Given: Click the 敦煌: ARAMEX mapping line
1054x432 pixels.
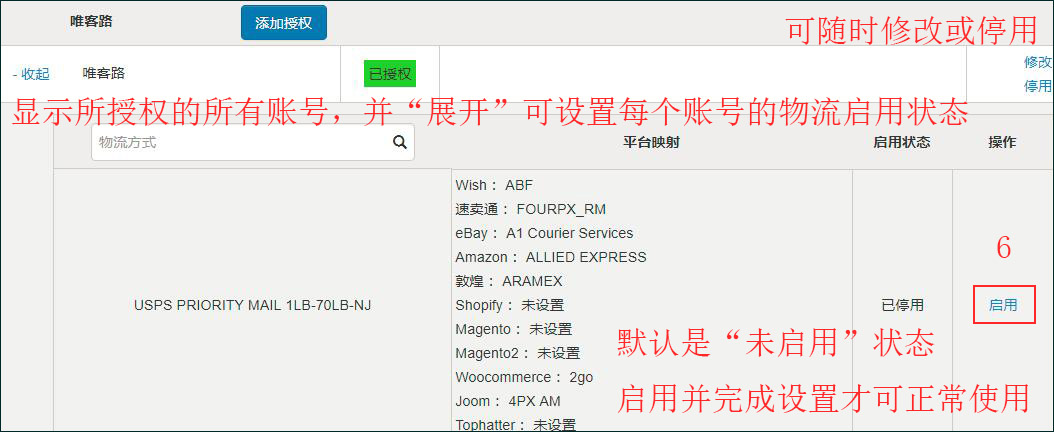Looking at the screenshot, I should pyautogui.click(x=509, y=282).
